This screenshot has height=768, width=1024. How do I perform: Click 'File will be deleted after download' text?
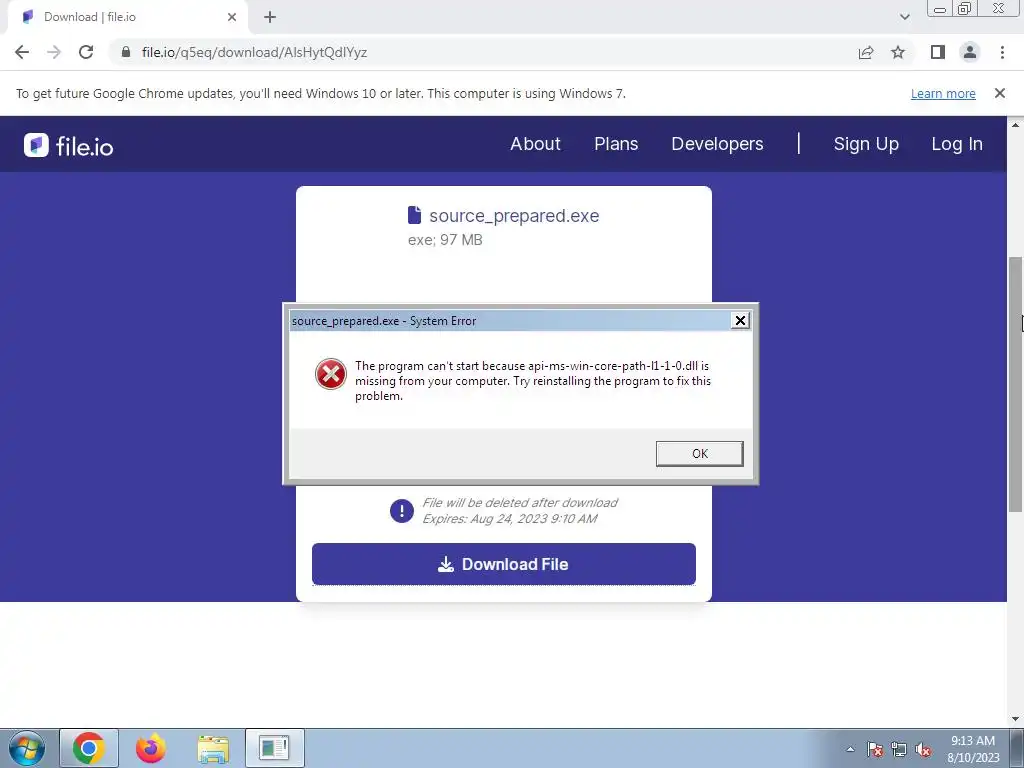(x=520, y=502)
